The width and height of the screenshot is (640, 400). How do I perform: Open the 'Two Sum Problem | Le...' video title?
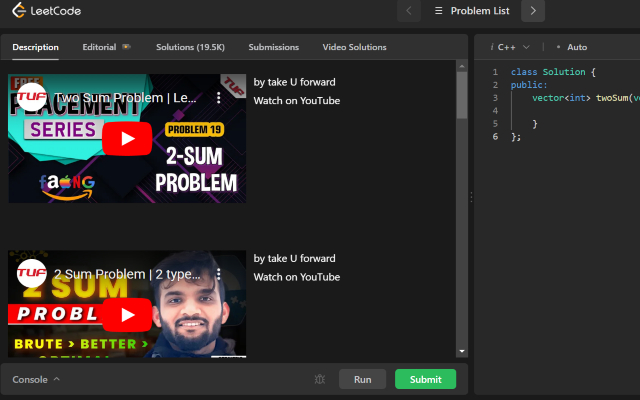coord(125,98)
